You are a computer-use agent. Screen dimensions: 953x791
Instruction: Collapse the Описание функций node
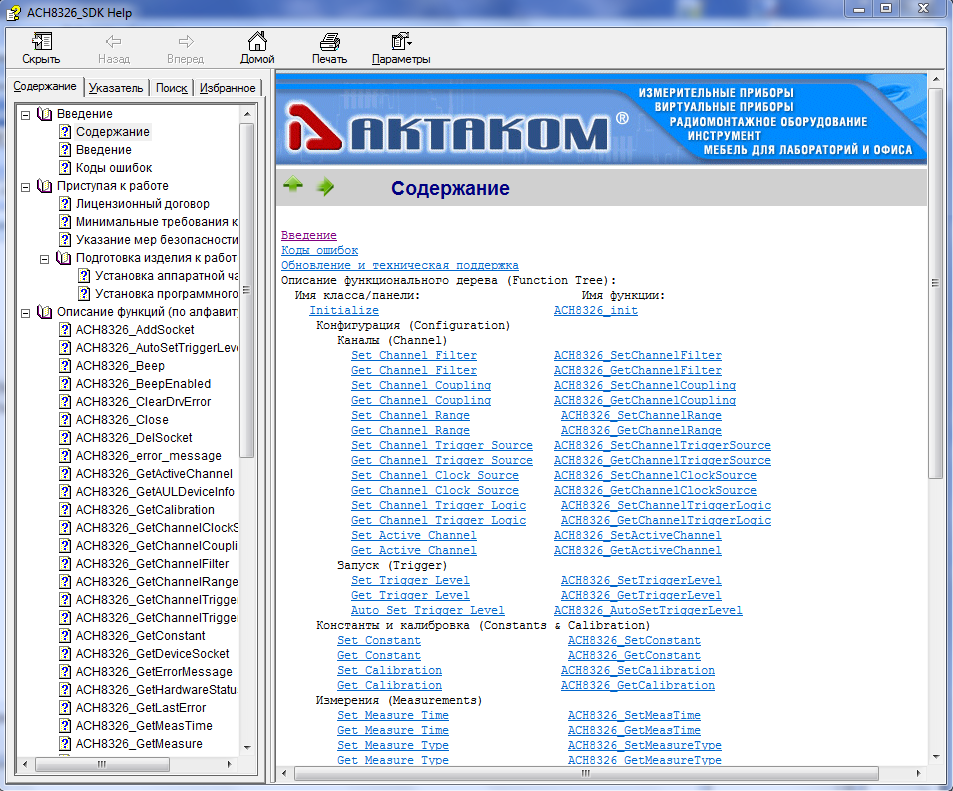point(26,313)
